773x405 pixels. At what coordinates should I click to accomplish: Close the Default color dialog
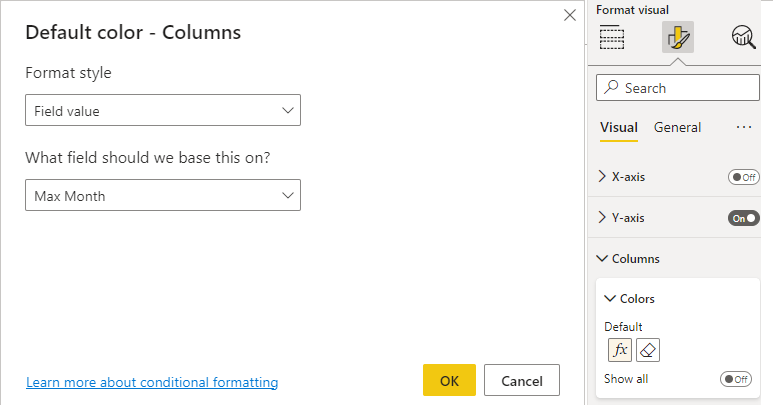coord(570,15)
